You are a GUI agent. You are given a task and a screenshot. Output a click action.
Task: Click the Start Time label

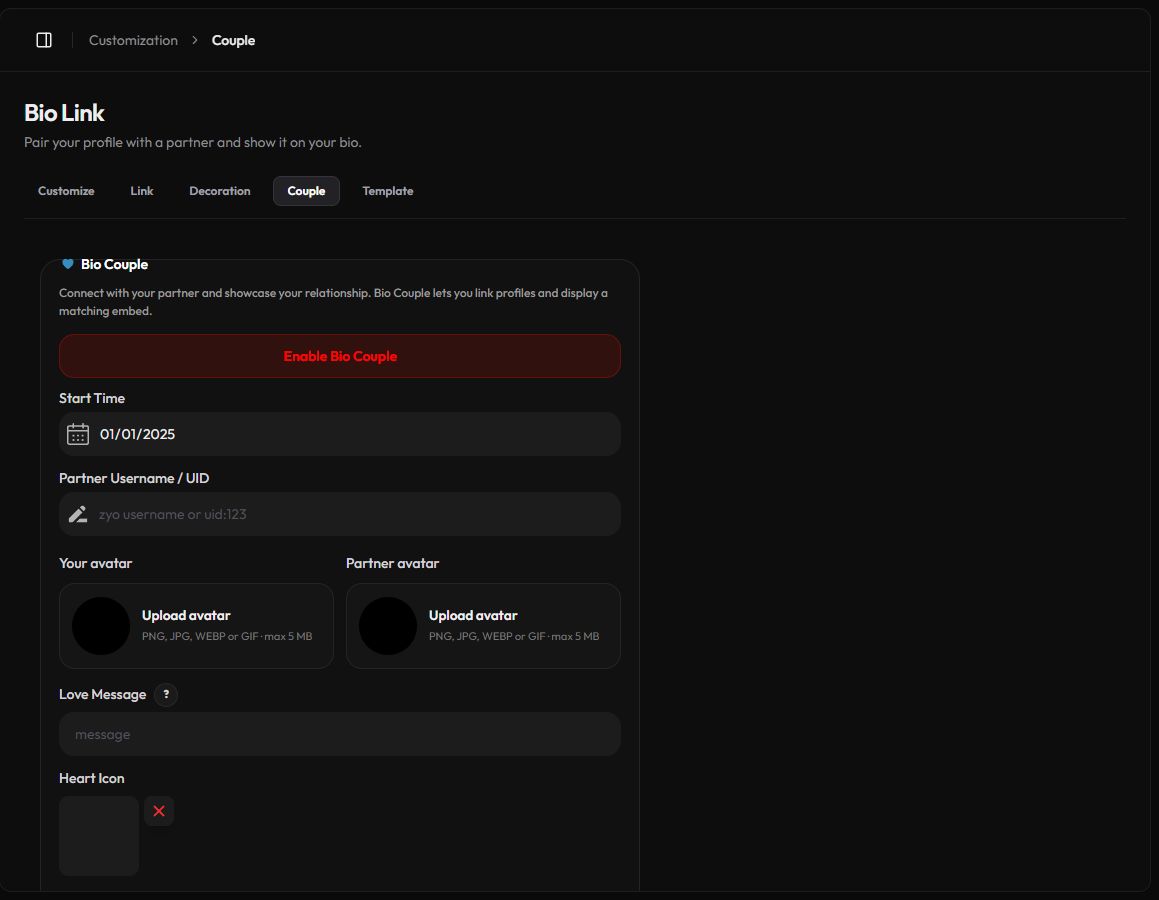(92, 398)
